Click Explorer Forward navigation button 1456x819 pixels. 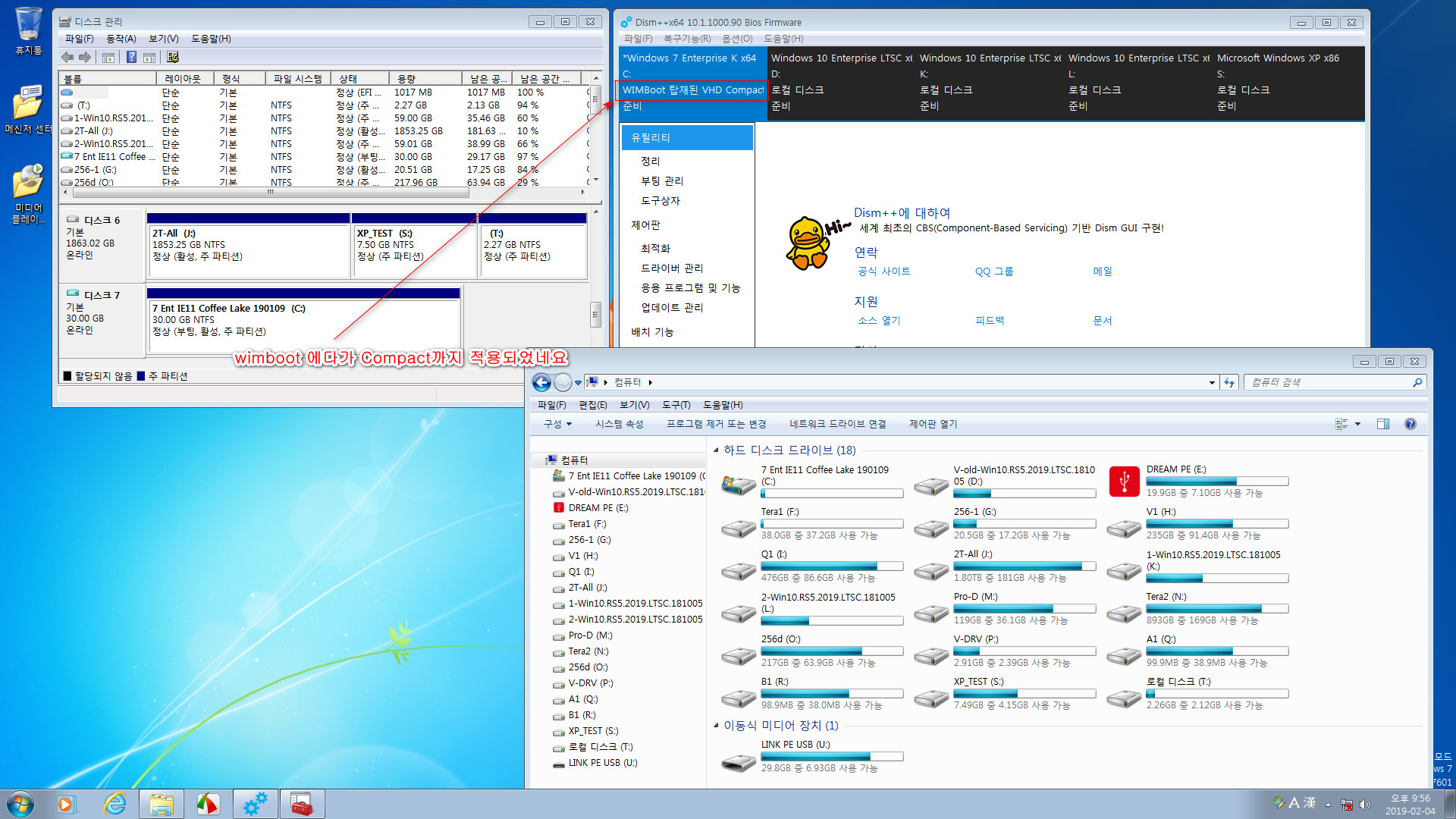pos(563,382)
